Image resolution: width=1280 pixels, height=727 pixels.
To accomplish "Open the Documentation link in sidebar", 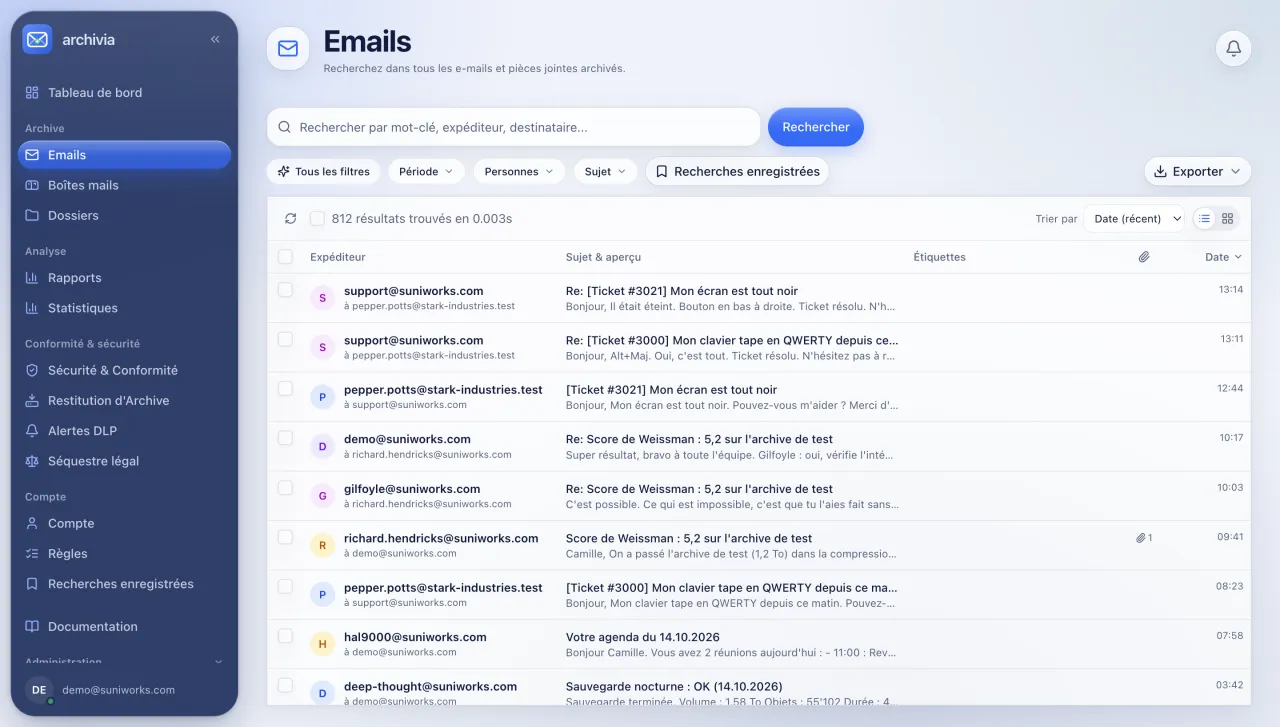I will (x=124, y=626).
